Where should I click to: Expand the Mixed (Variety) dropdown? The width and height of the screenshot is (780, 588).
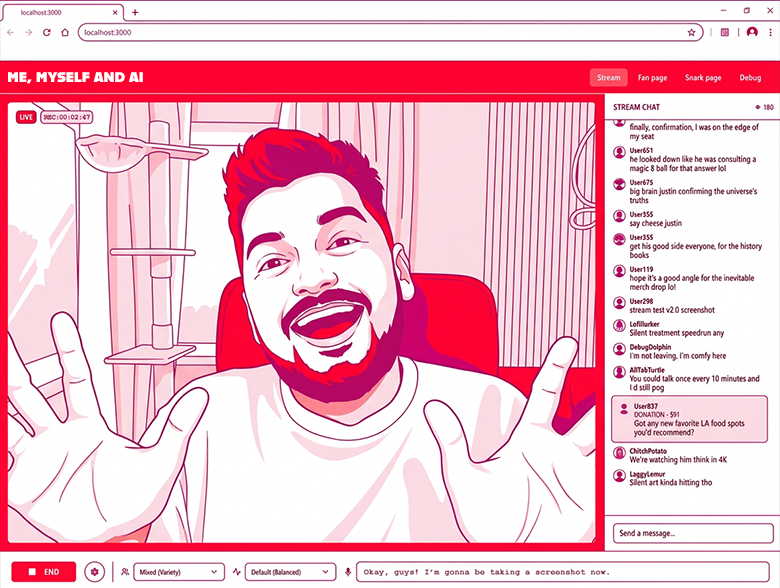pos(178,571)
